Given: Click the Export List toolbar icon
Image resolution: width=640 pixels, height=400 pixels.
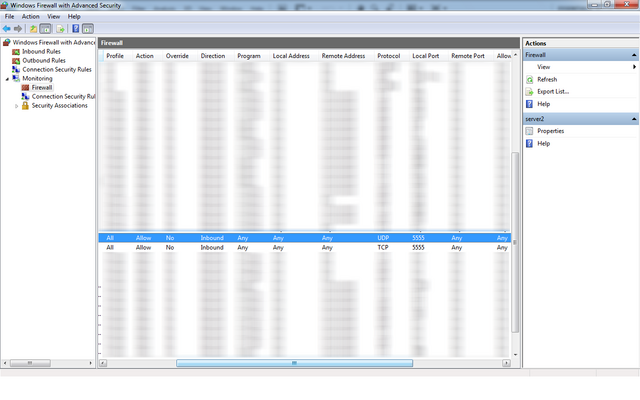Looking at the screenshot, I should tap(60, 29).
